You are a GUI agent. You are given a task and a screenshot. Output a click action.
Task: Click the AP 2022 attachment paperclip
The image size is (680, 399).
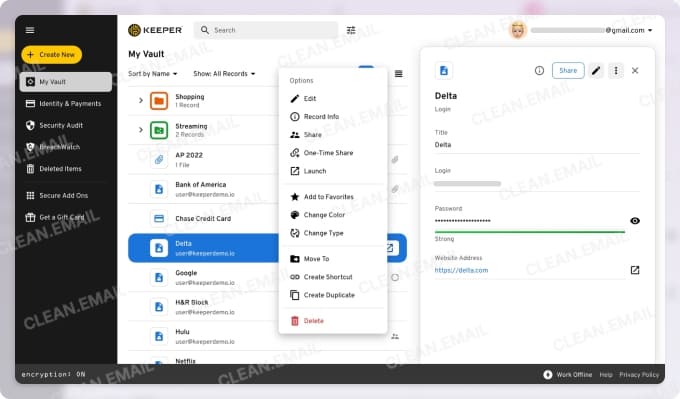[395, 160]
